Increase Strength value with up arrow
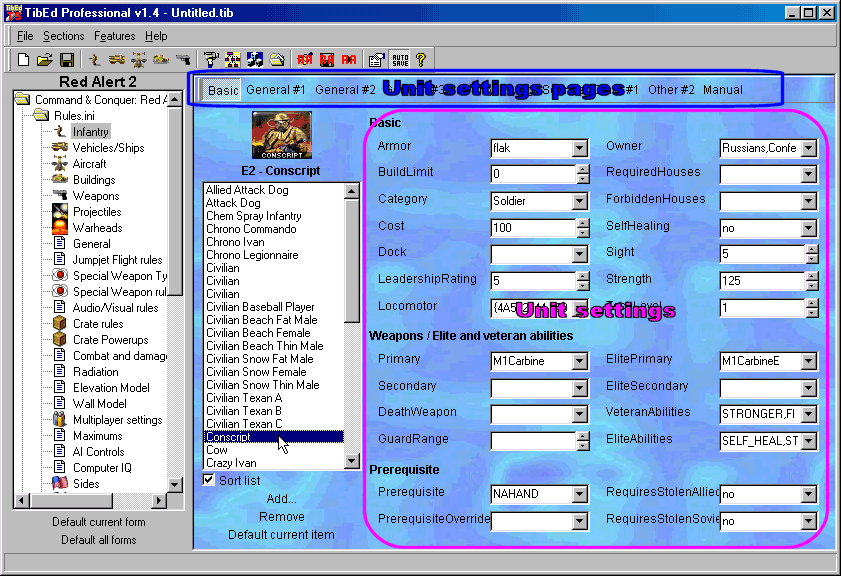This screenshot has height=576, width=841. click(x=812, y=276)
